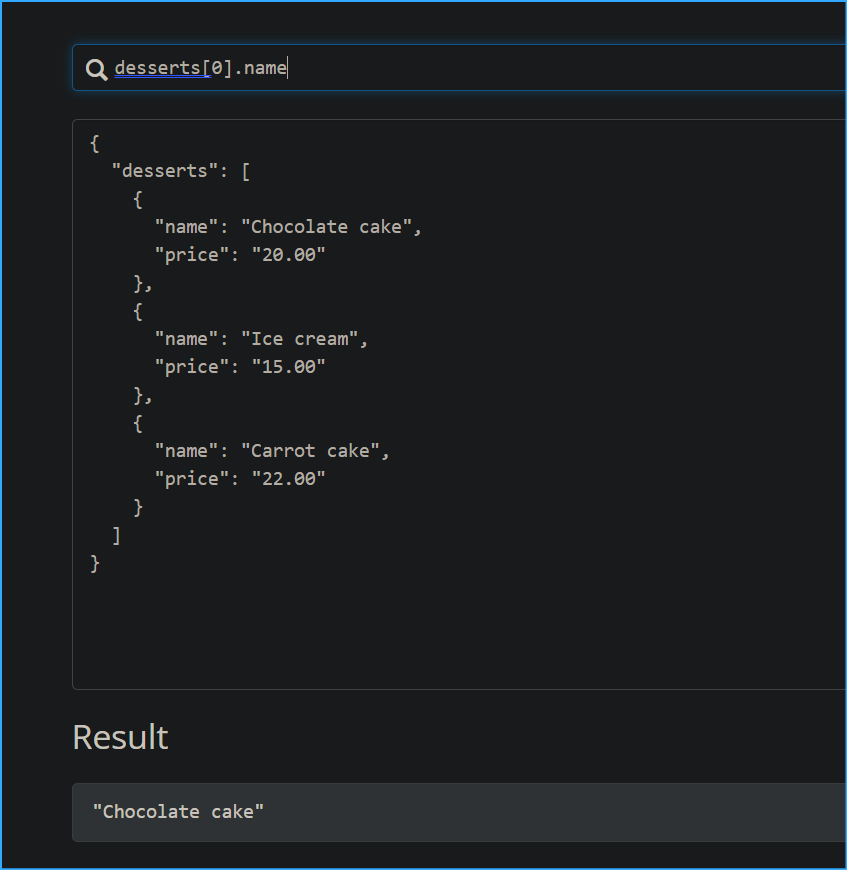Click the "price" key of the Carrot cake object
The width and height of the screenshot is (847, 870).
pyautogui.click(x=191, y=479)
